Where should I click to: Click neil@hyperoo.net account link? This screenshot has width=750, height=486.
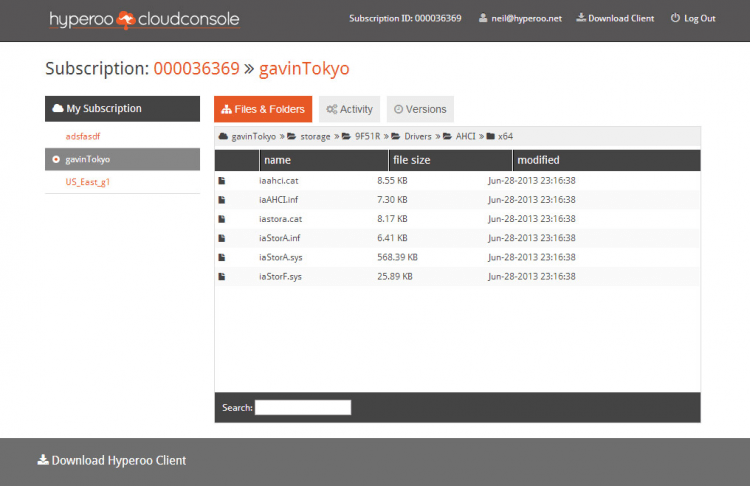[527, 18]
